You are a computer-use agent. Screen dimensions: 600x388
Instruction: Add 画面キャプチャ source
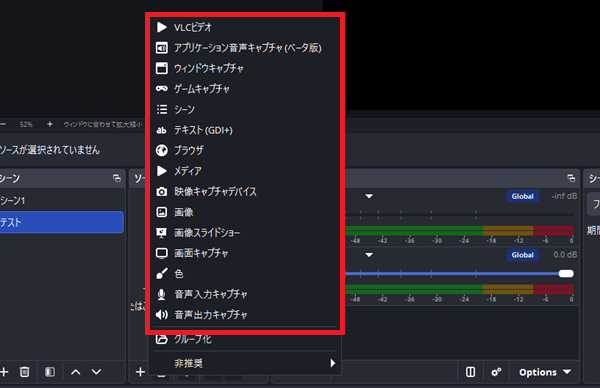[x=245, y=253]
